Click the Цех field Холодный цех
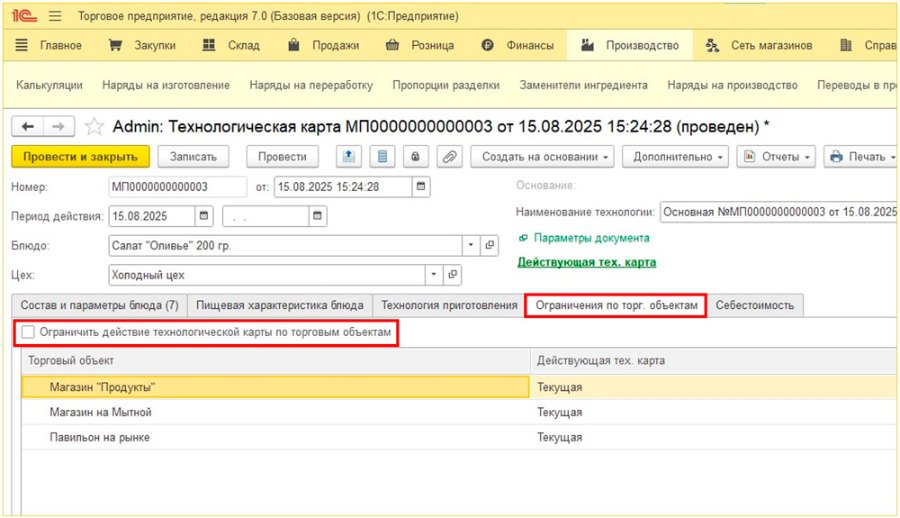The width and height of the screenshot is (900, 518). pyautogui.click(x=267, y=275)
